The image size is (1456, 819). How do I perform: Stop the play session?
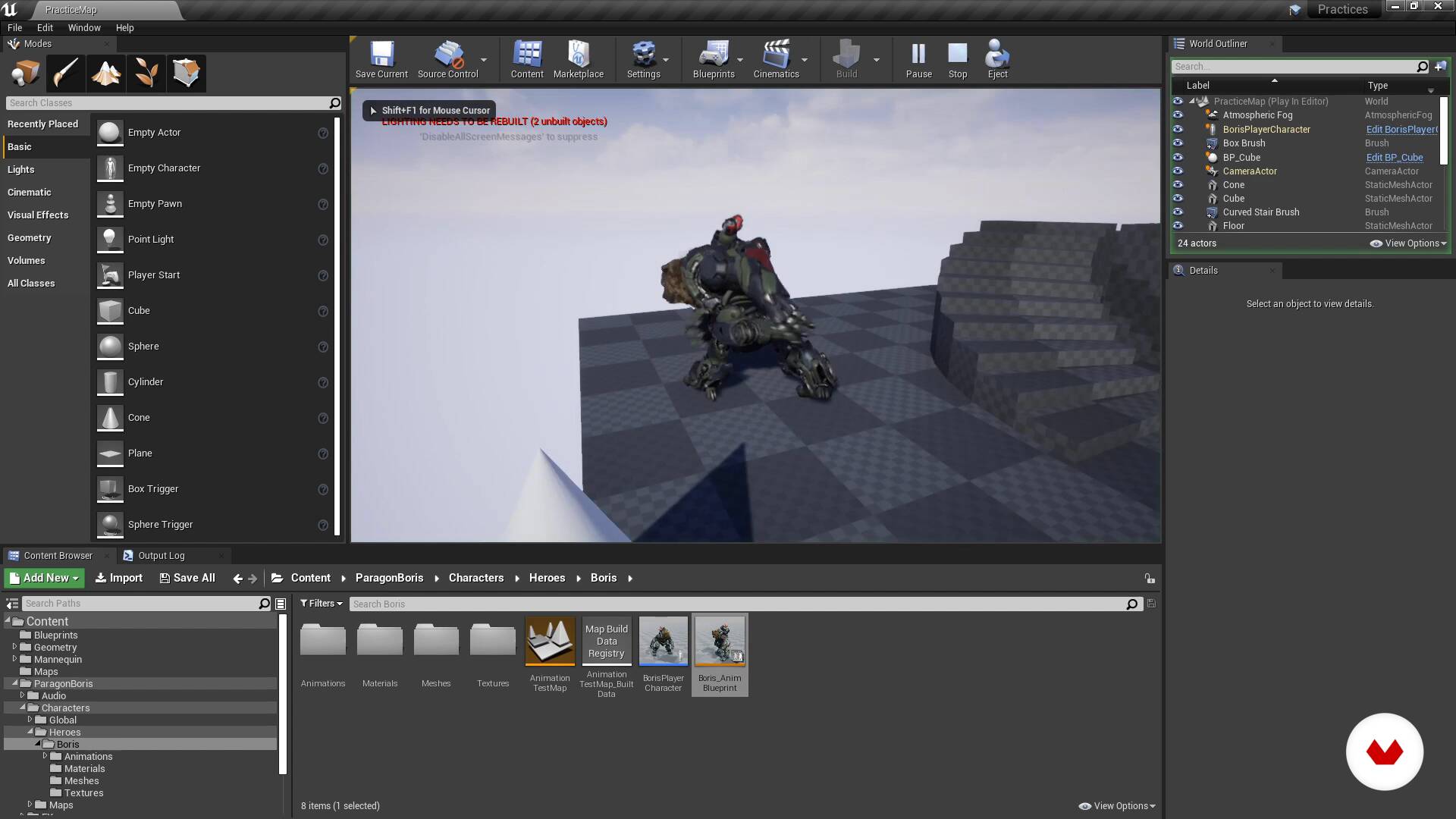[x=958, y=55]
